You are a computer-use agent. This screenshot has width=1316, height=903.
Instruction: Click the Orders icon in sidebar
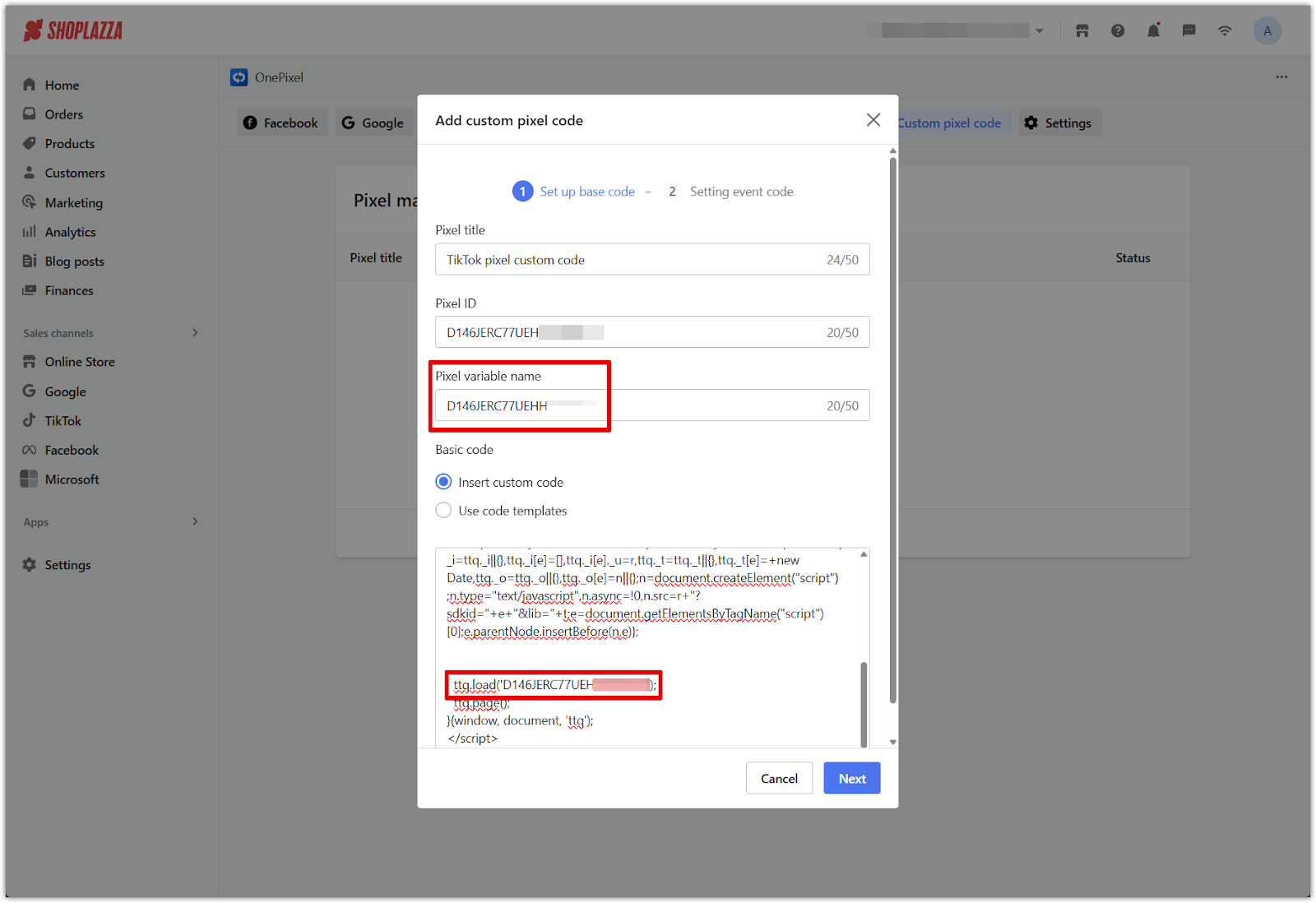click(x=30, y=113)
